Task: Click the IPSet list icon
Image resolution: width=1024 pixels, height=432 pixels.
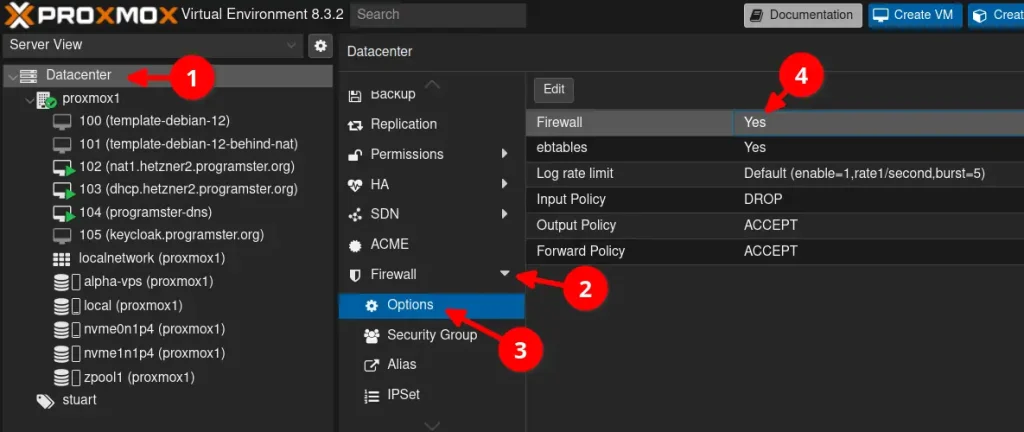Action: (x=371, y=395)
